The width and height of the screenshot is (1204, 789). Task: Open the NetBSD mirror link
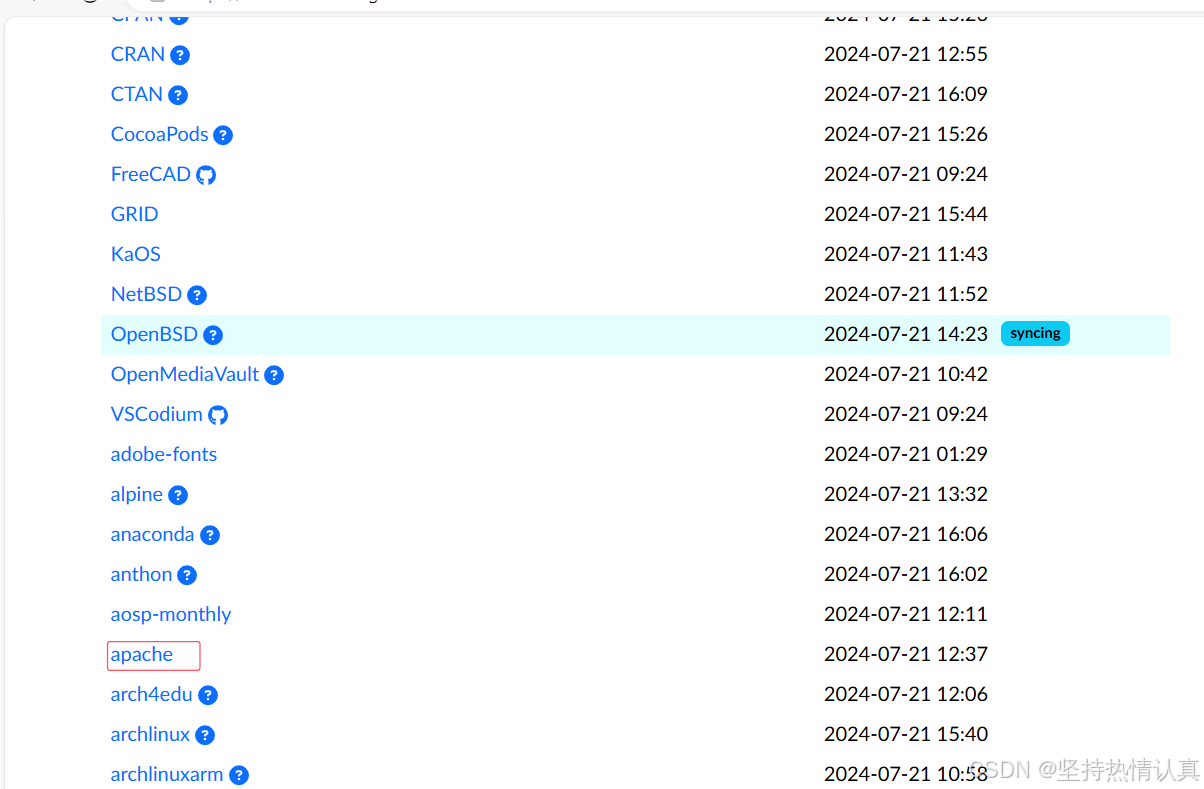[147, 294]
